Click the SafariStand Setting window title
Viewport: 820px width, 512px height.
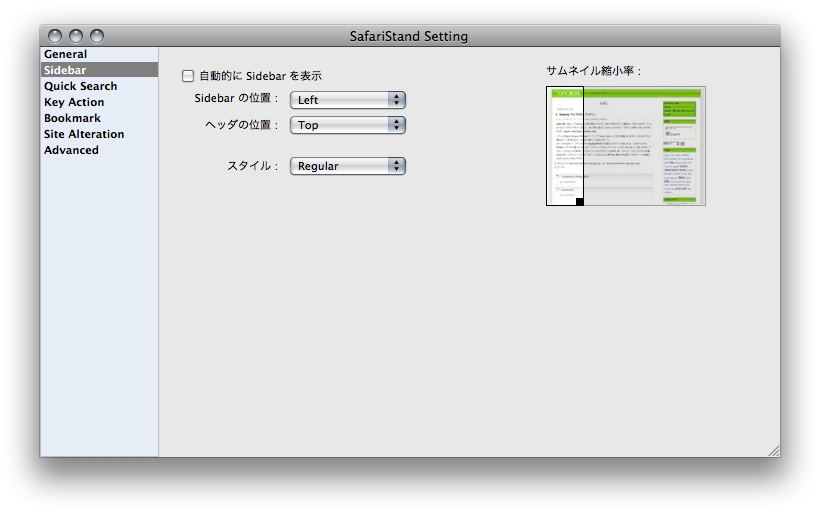(409, 37)
